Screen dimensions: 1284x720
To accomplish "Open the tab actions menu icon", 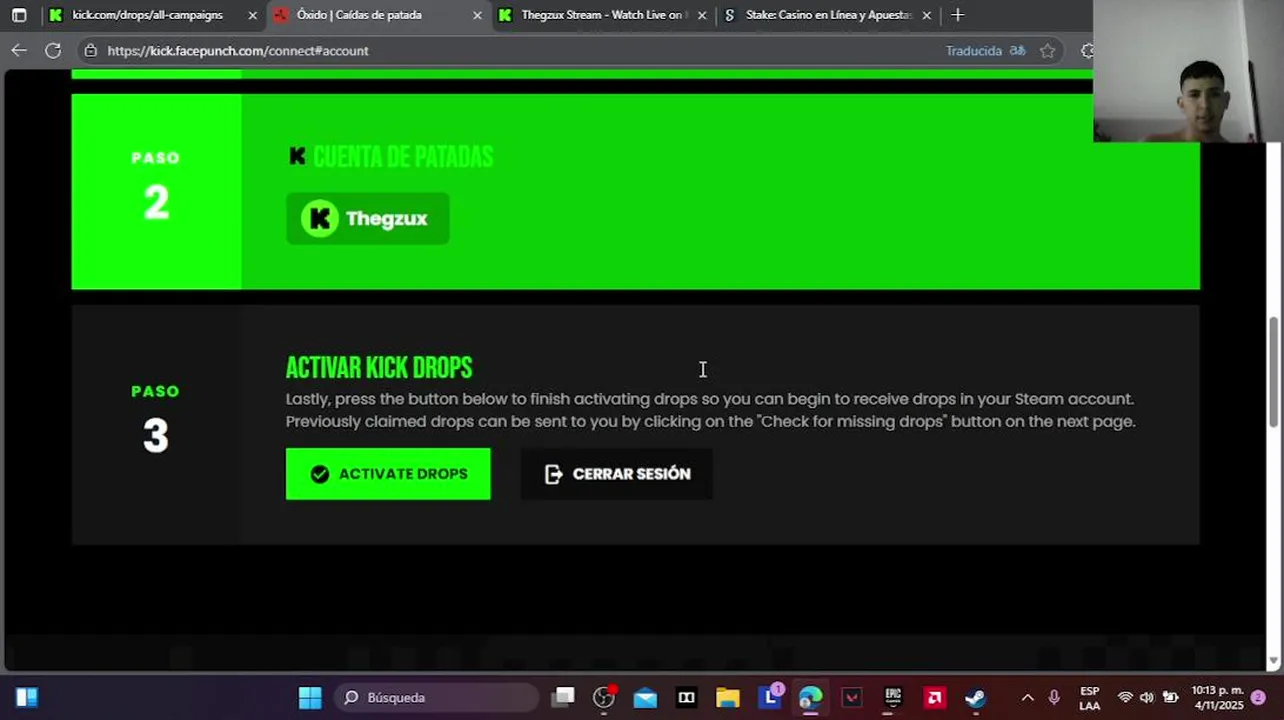I will point(19,15).
